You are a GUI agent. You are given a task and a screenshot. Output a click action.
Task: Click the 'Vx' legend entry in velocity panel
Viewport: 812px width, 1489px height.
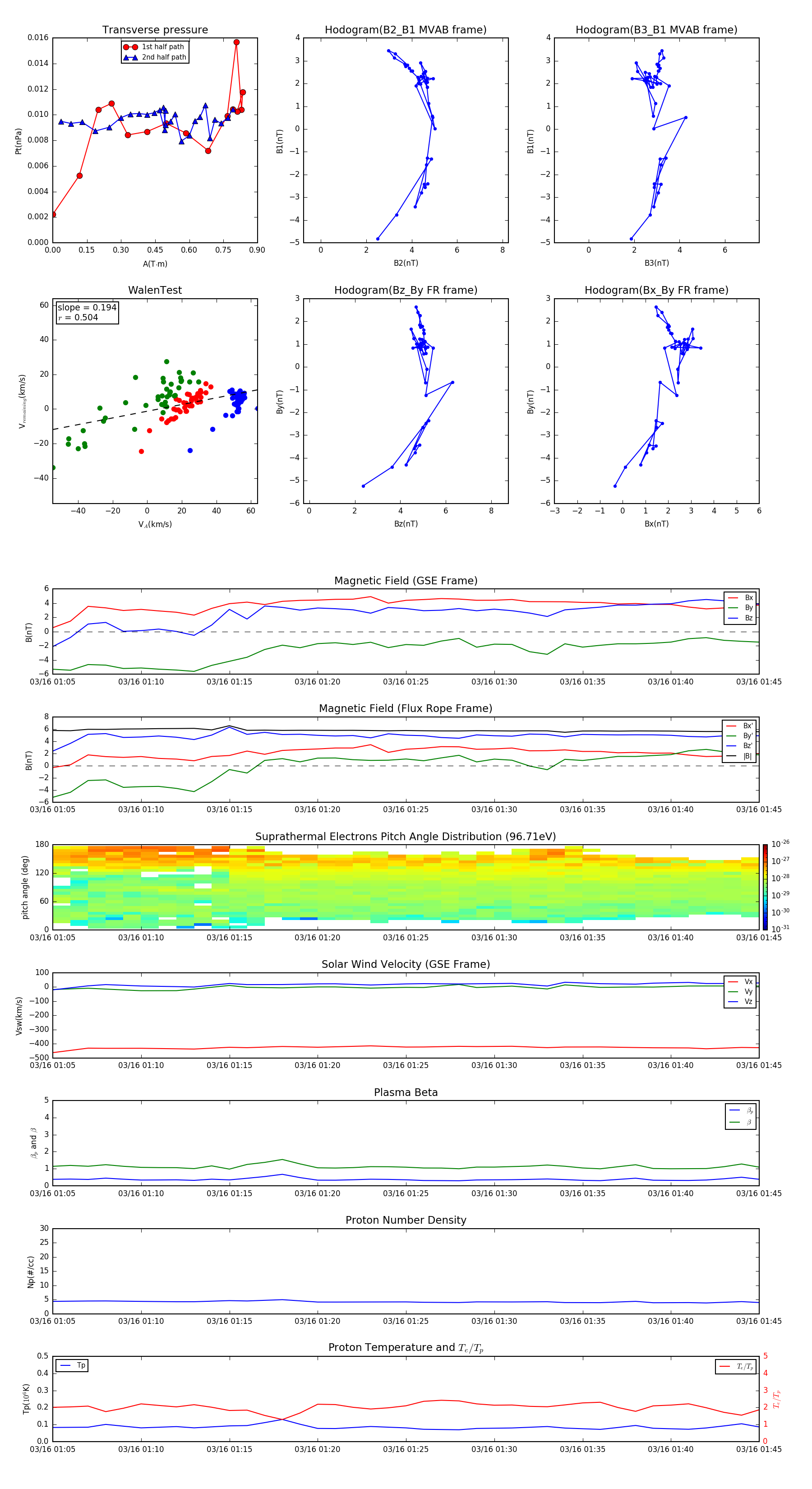click(x=740, y=981)
